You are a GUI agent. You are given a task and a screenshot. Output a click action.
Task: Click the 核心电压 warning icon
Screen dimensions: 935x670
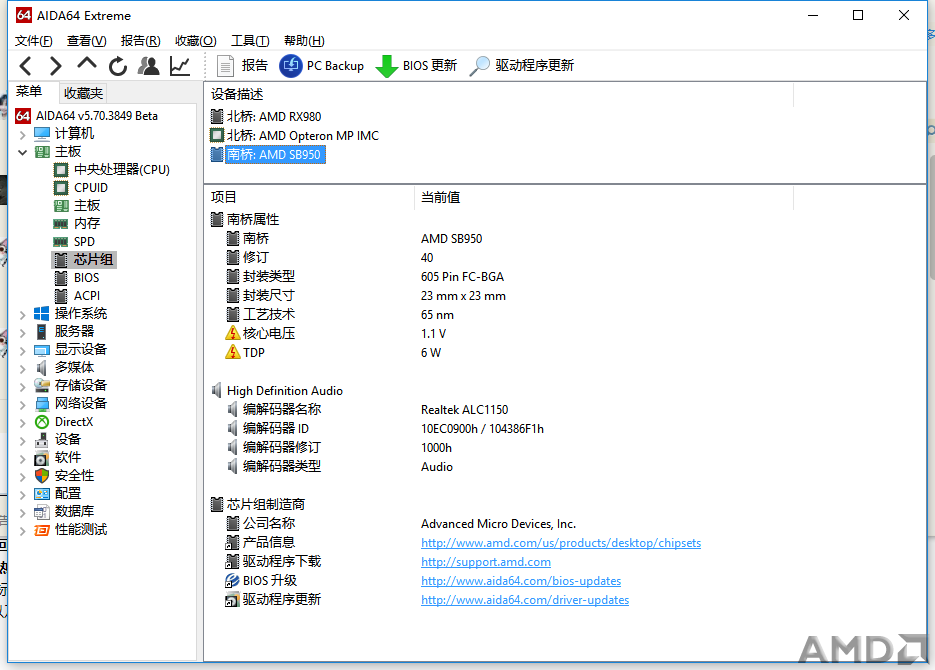[x=233, y=333]
